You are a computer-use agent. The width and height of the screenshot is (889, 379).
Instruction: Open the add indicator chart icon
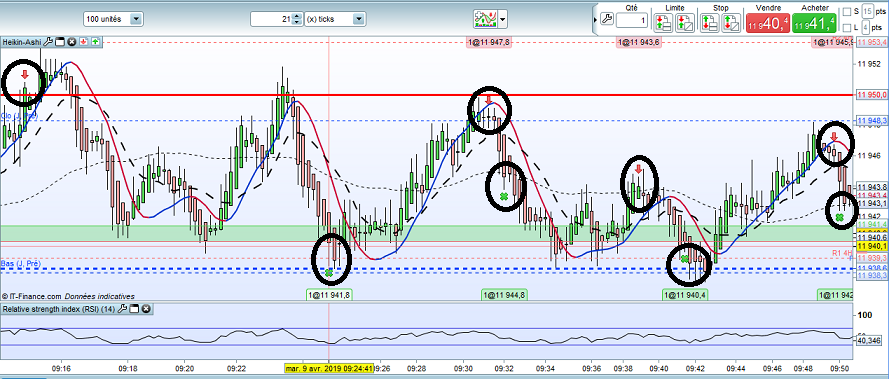pyautogui.click(x=485, y=19)
